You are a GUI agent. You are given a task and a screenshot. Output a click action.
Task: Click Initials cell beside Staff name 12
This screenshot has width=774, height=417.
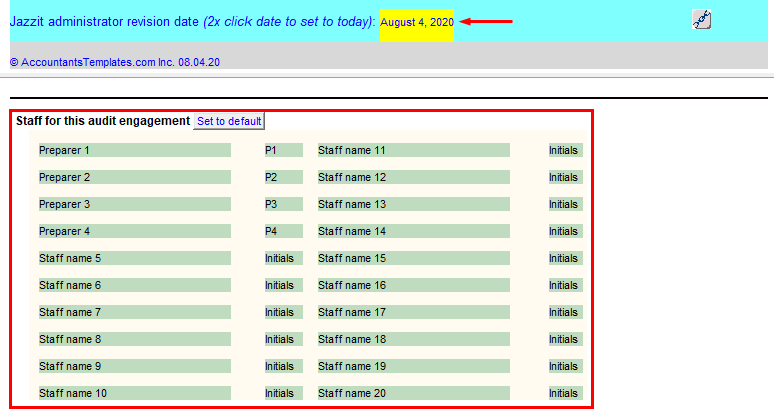(564, 177)
